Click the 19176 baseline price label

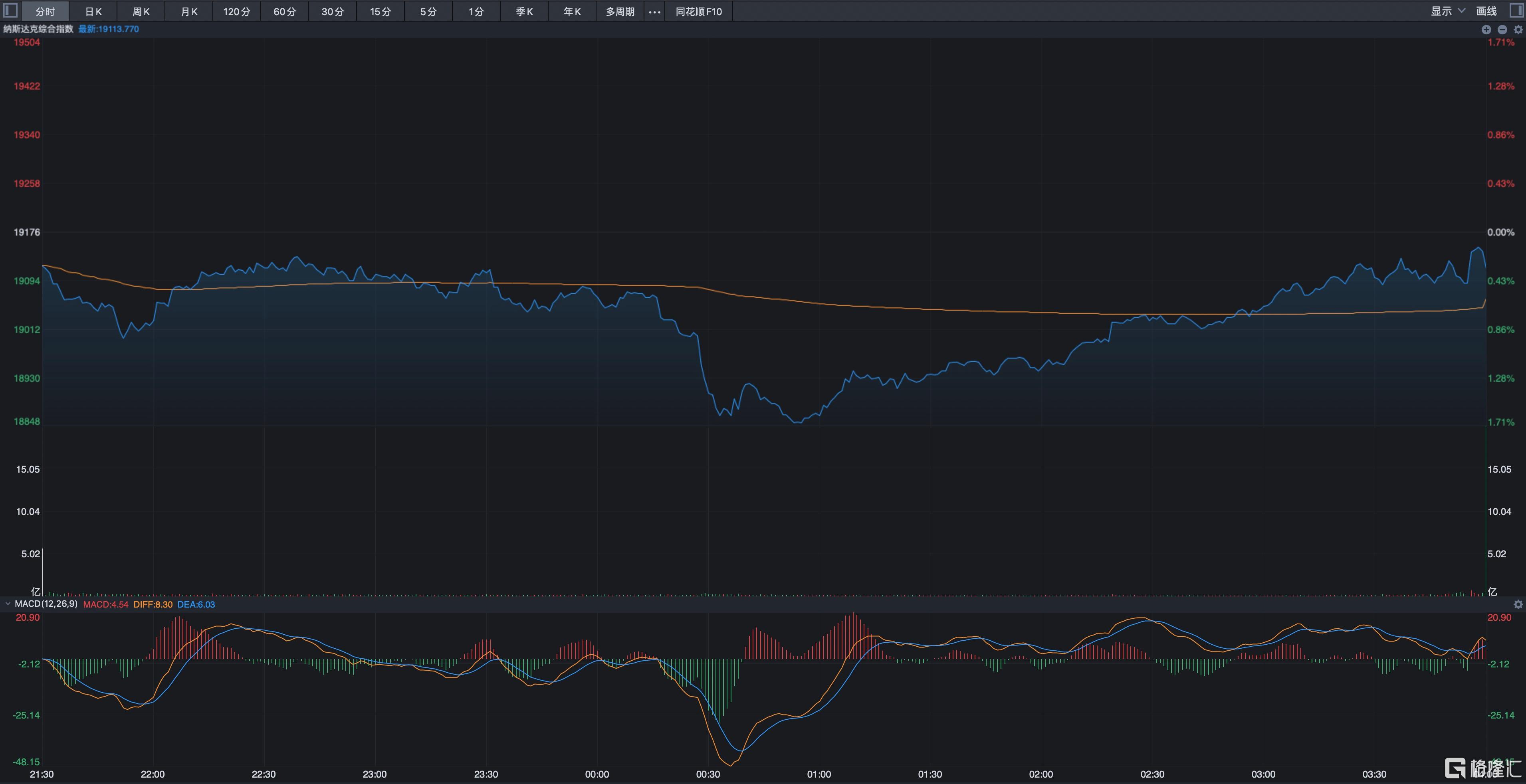[x=27, y=232]
